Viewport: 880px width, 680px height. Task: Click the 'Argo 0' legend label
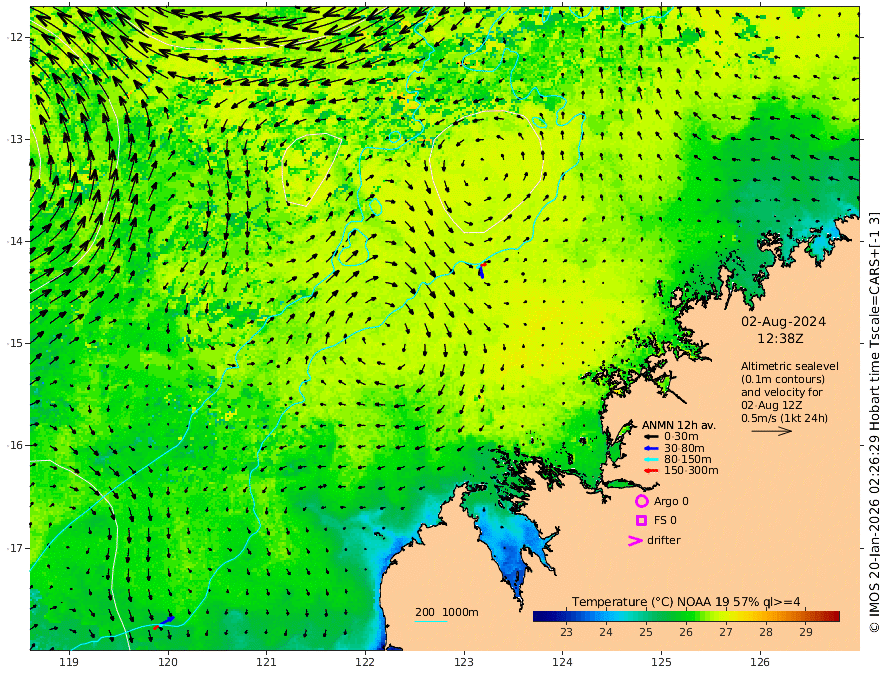(x=671, y=502)
